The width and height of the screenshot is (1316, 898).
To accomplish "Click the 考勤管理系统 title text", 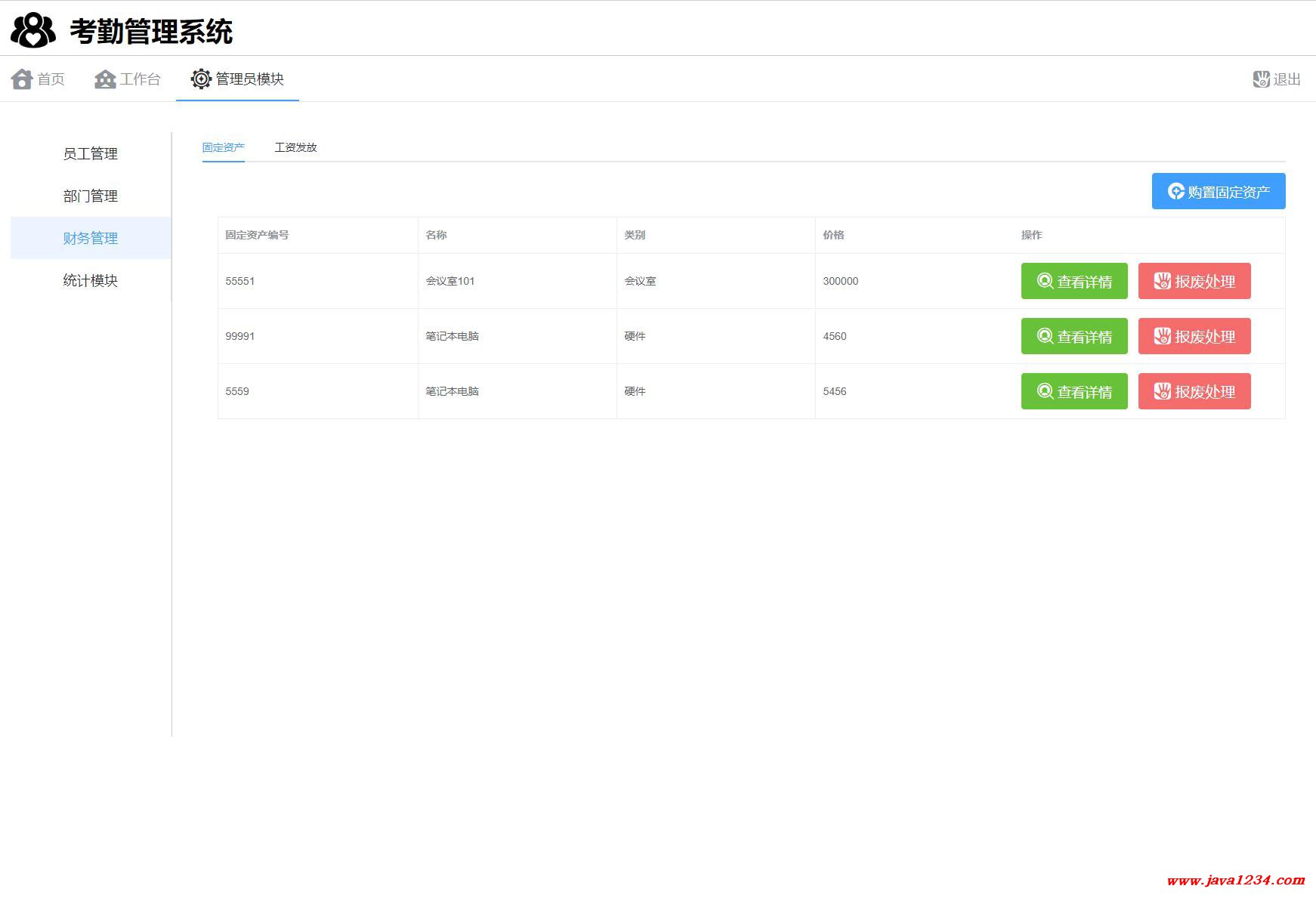I will 151,32.
